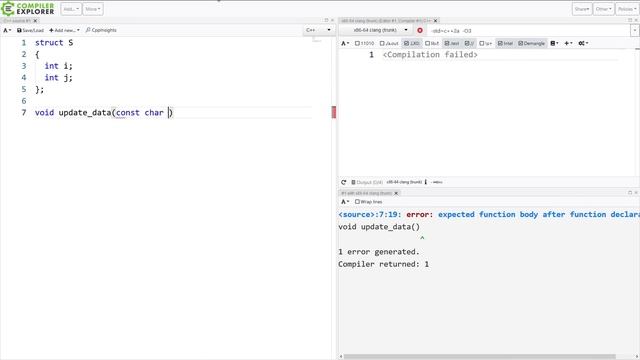
Task: Expand the compiler options dropdown arrow
Action: (x=635, y=31)
